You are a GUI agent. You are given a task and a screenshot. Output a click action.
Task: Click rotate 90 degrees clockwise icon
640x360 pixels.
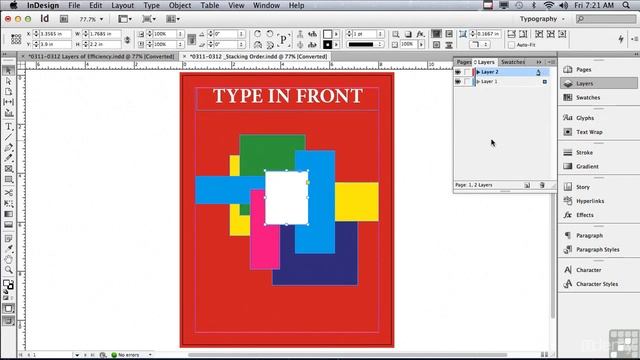pos(257,34)
